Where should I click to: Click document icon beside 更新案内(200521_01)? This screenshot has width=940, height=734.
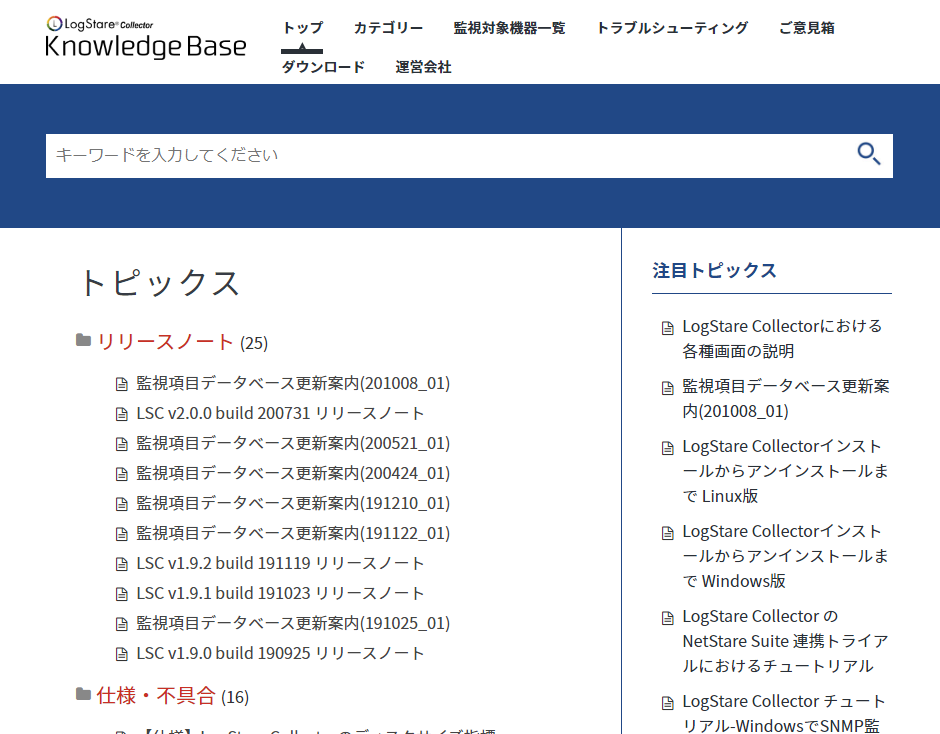click(x=122, y=444)
